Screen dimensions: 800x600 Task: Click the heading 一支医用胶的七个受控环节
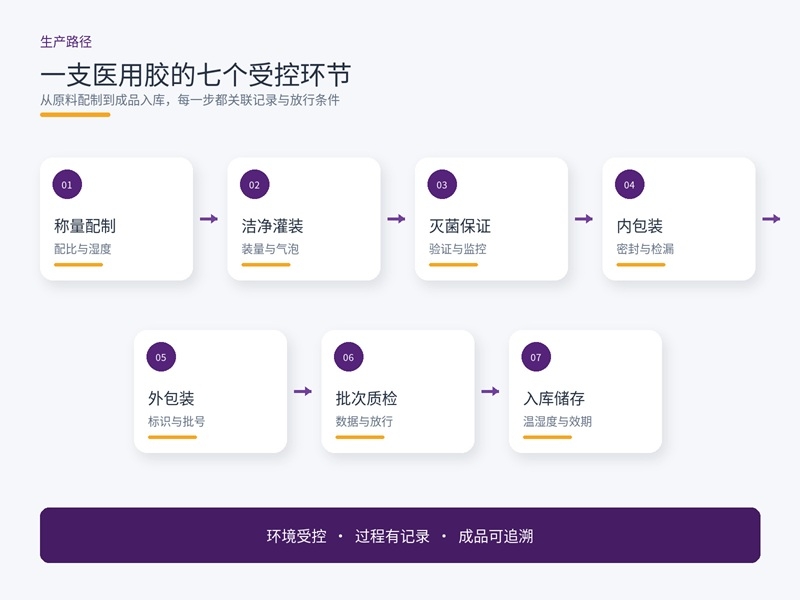(195, 75)
